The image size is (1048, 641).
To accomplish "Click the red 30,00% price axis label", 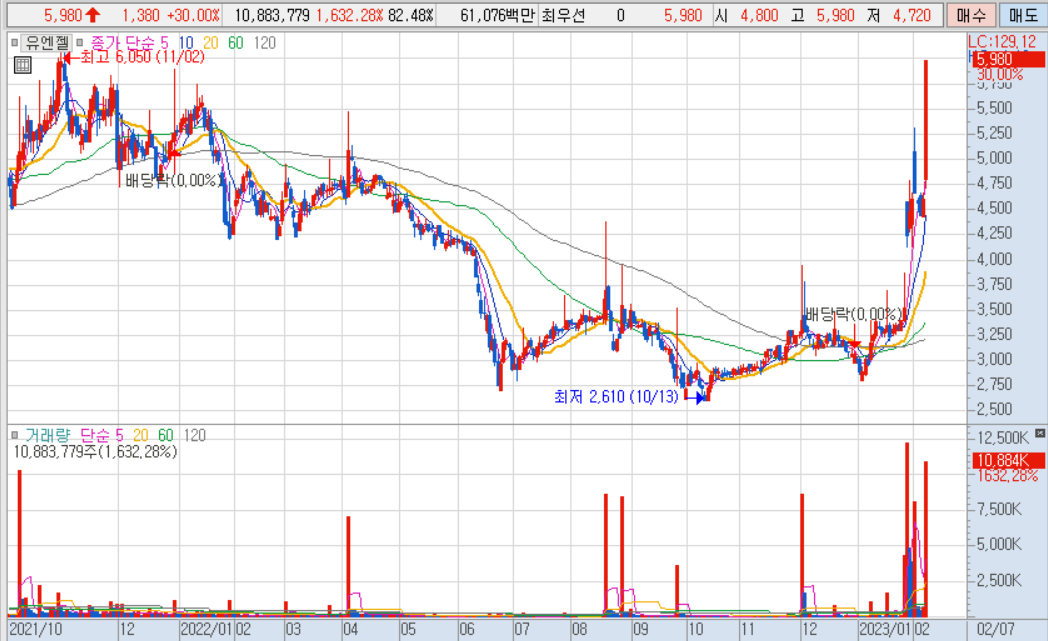I will coord(1000,74).
